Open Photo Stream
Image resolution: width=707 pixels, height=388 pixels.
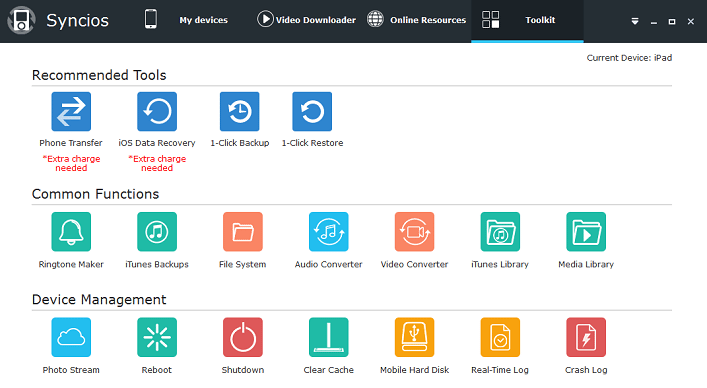click(x=71, y=337)
